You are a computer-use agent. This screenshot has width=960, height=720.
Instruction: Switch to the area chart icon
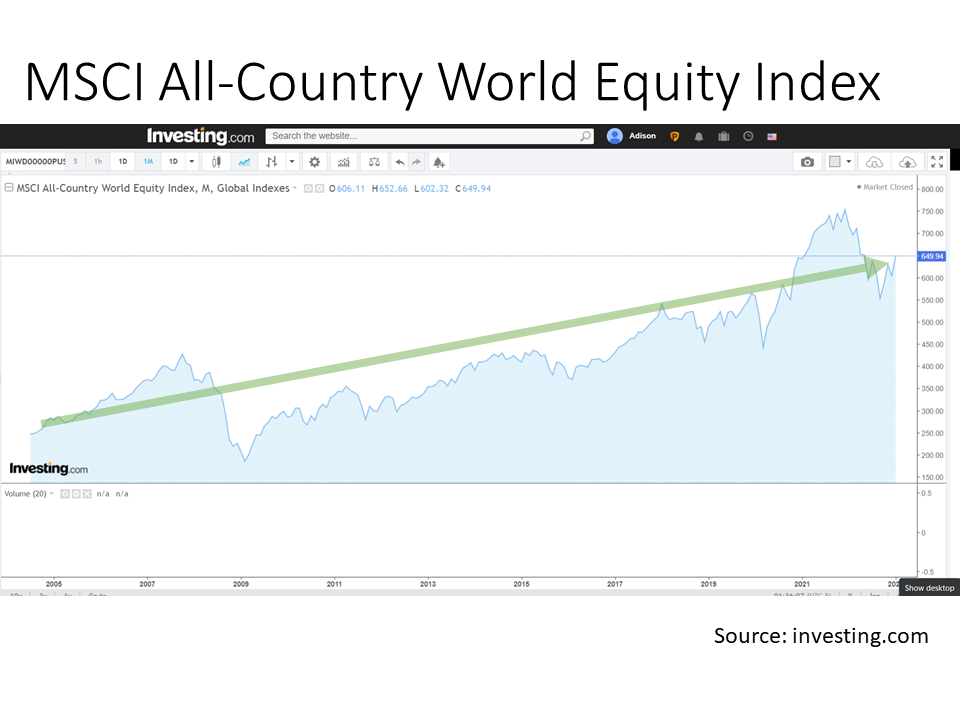[244, 161]
